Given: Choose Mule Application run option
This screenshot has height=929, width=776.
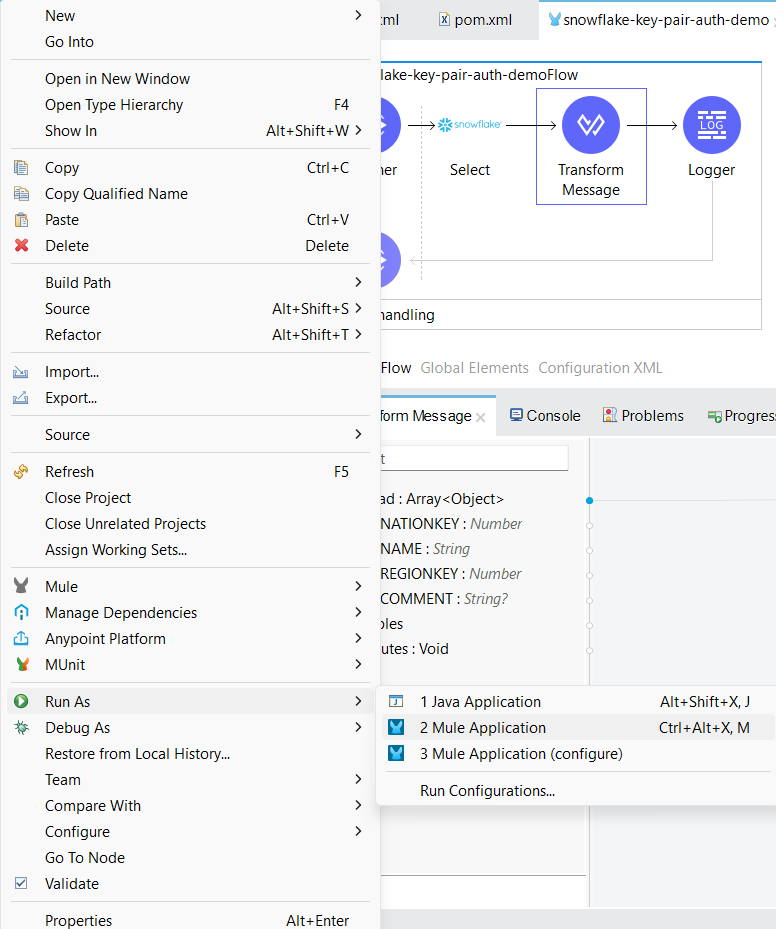Looking at the screenshot, I should [482, 728].
